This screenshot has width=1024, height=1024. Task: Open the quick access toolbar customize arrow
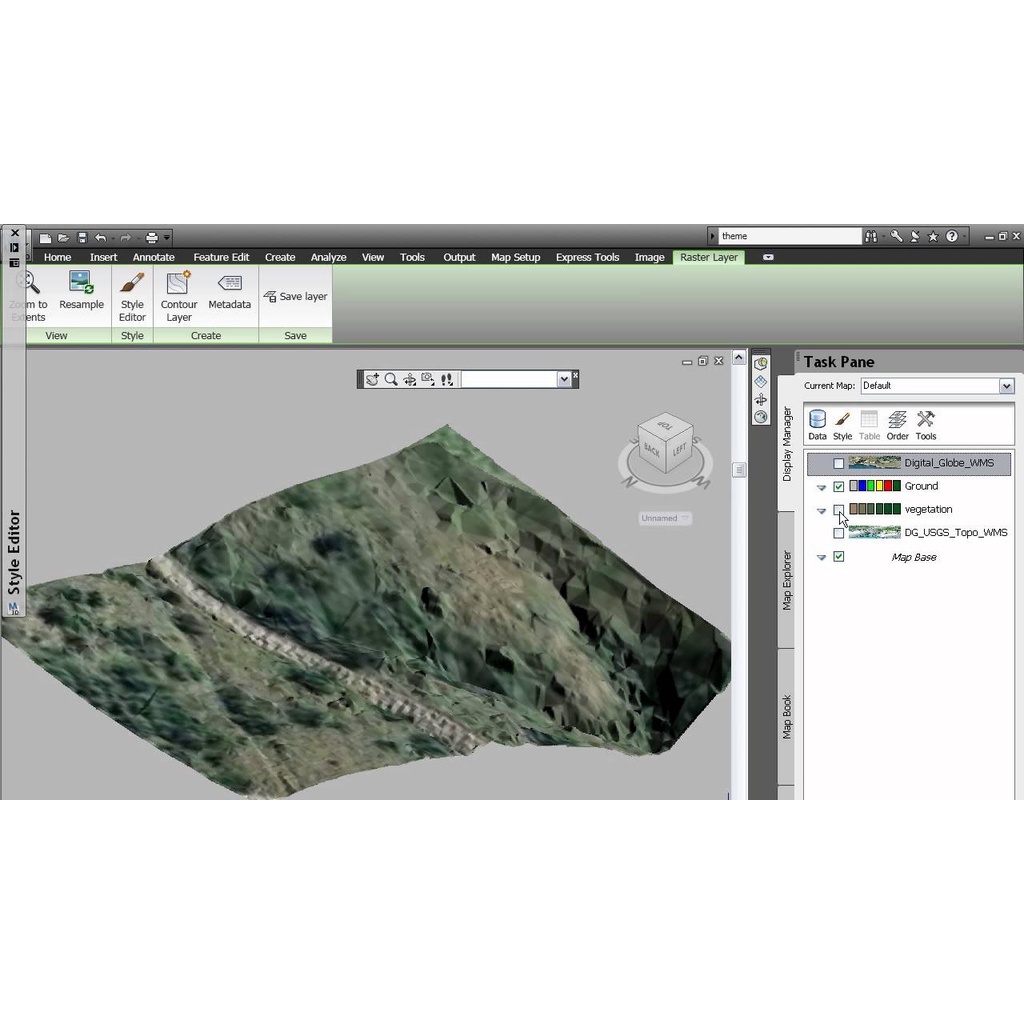[x=167, y=238]
